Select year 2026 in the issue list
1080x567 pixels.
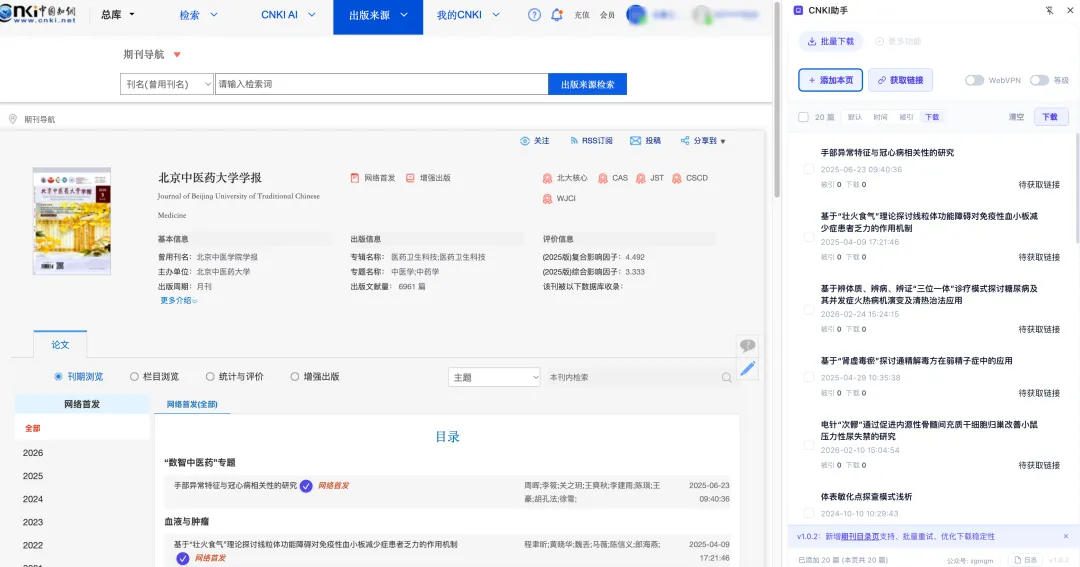tap(32, 453)
